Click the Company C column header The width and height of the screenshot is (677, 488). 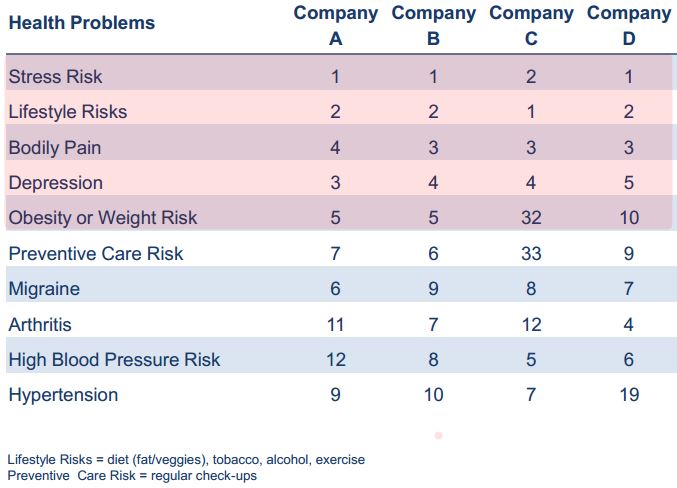[531, 25]
